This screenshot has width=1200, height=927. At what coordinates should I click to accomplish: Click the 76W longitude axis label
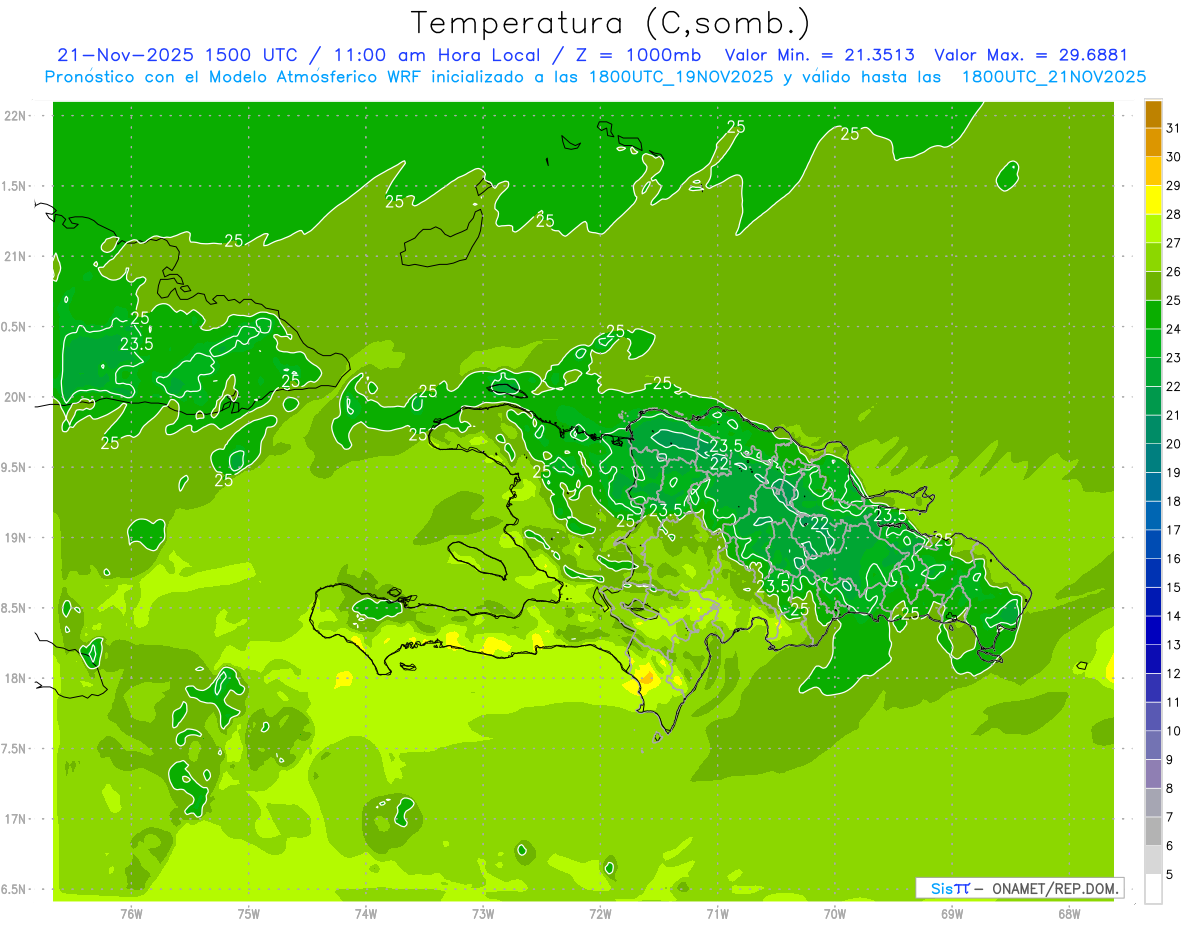[x=131, y=914]
